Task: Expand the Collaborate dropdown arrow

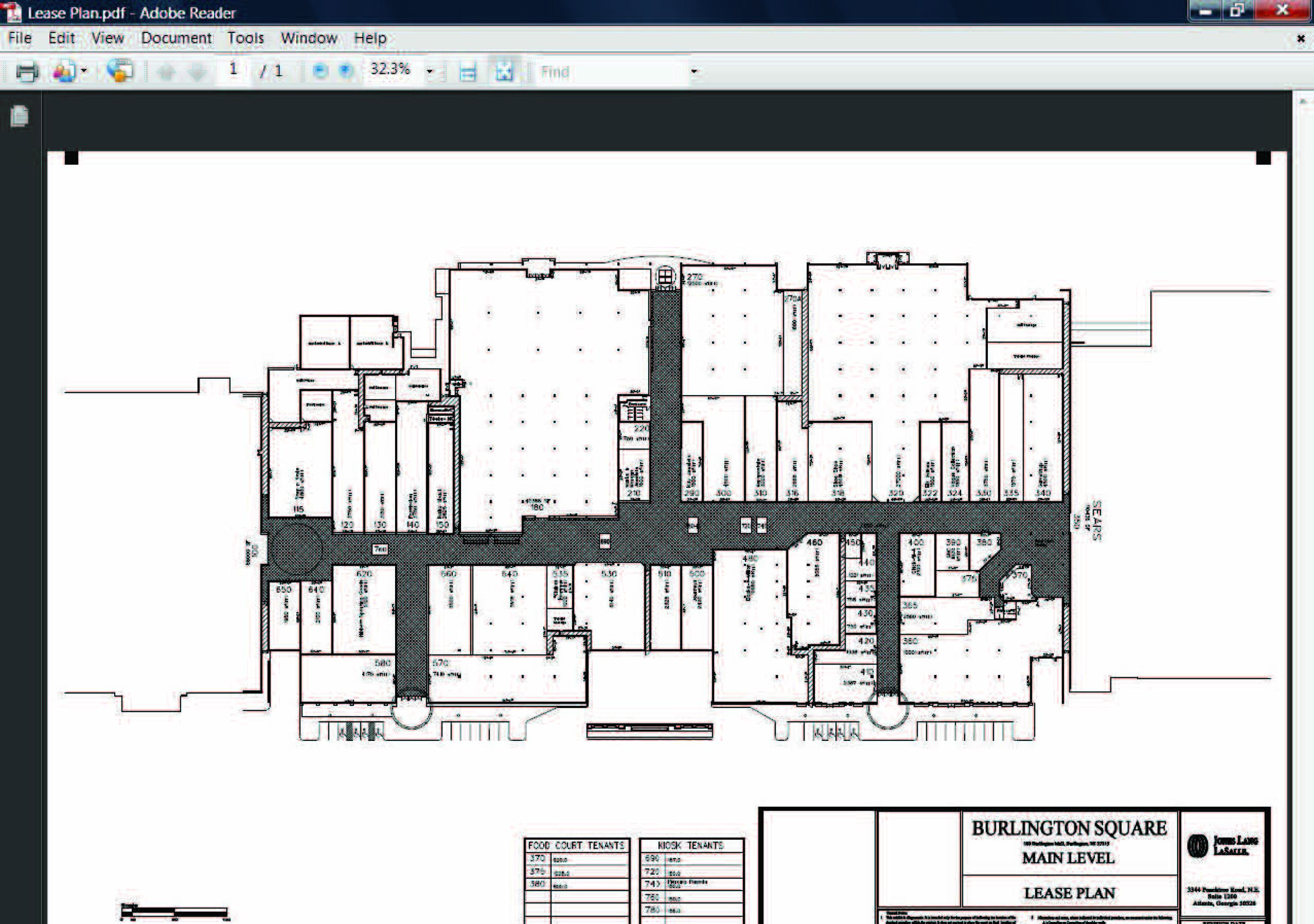Action: 85,71
